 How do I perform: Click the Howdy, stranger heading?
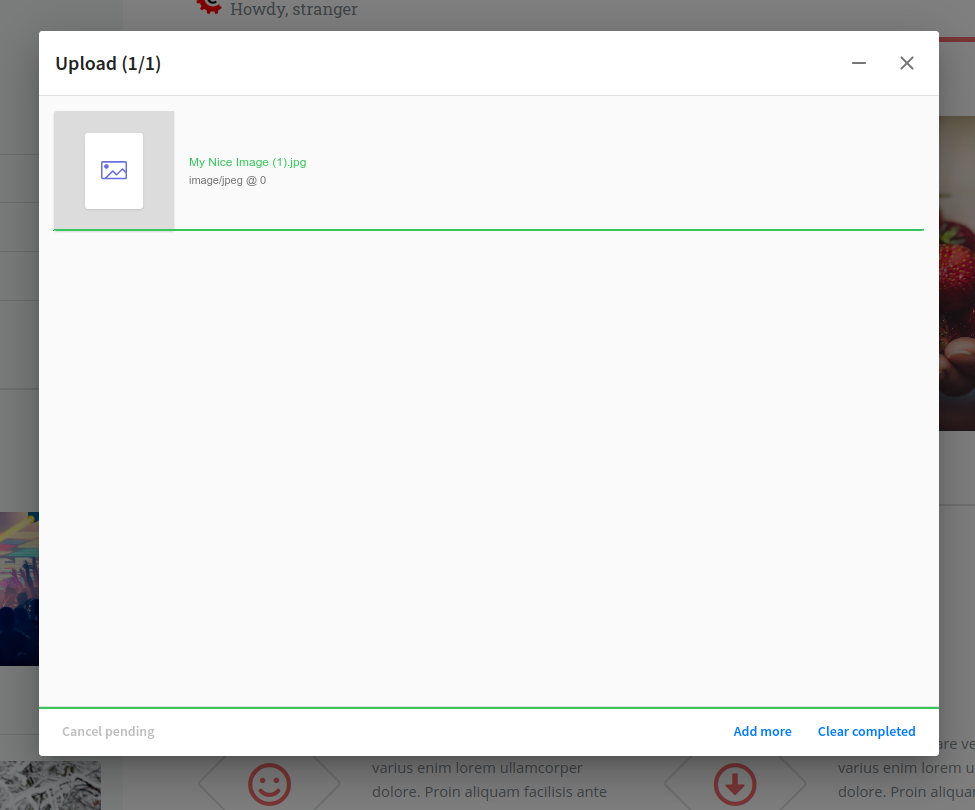click(x=293, y=9)
